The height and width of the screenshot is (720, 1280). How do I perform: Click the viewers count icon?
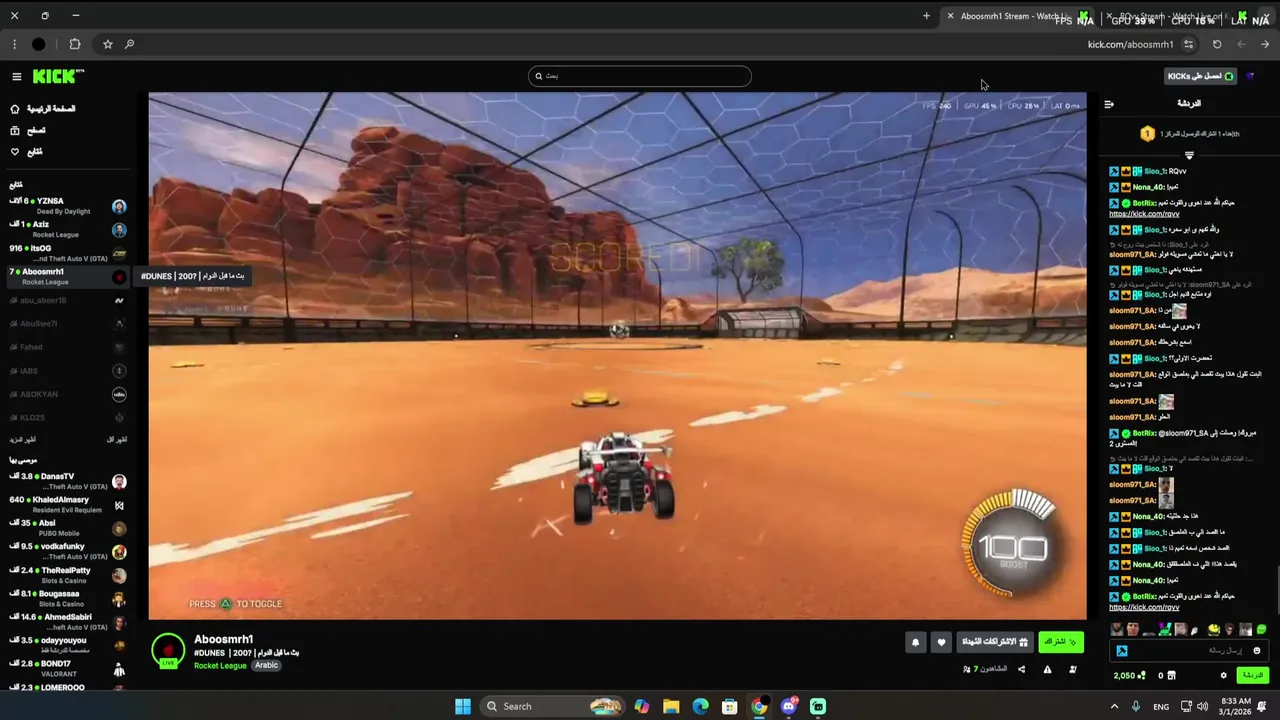[x=967, y=669]
